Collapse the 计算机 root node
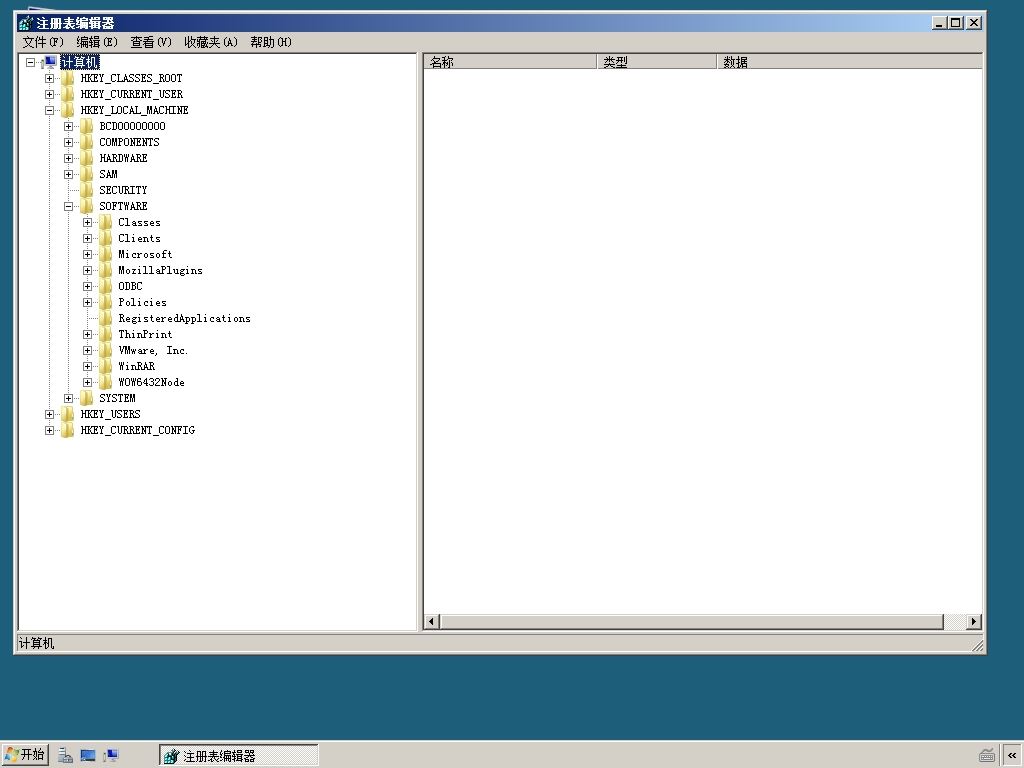This screenshot has width=1024, height=768. pos(30,63)
